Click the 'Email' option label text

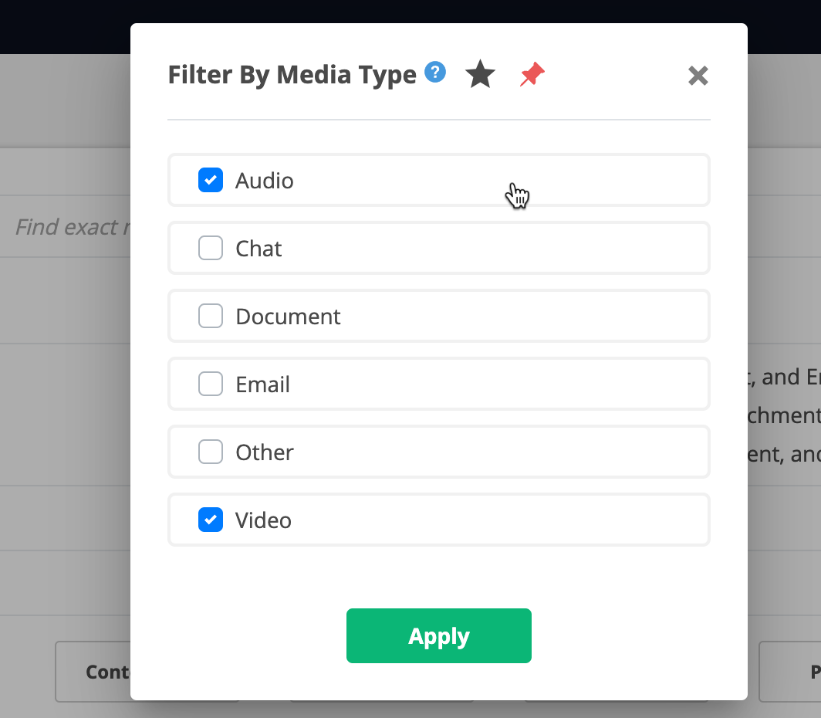(263, 385)
